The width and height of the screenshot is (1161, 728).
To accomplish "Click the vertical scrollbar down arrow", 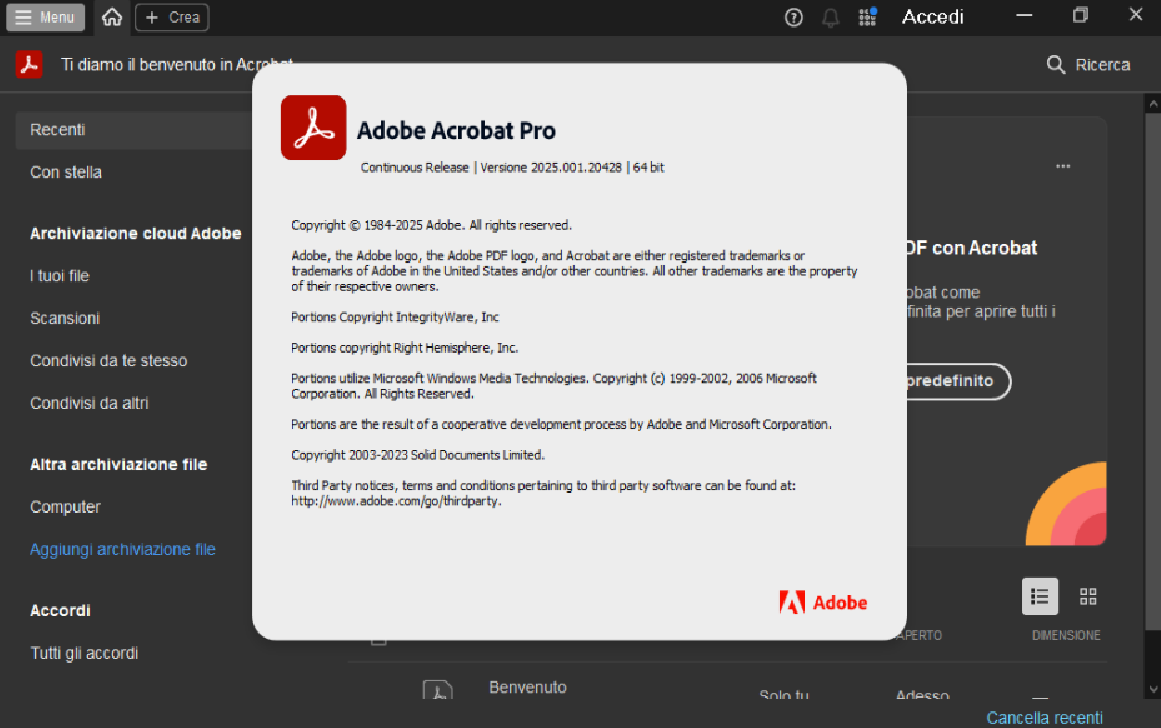I will 1153,689.
